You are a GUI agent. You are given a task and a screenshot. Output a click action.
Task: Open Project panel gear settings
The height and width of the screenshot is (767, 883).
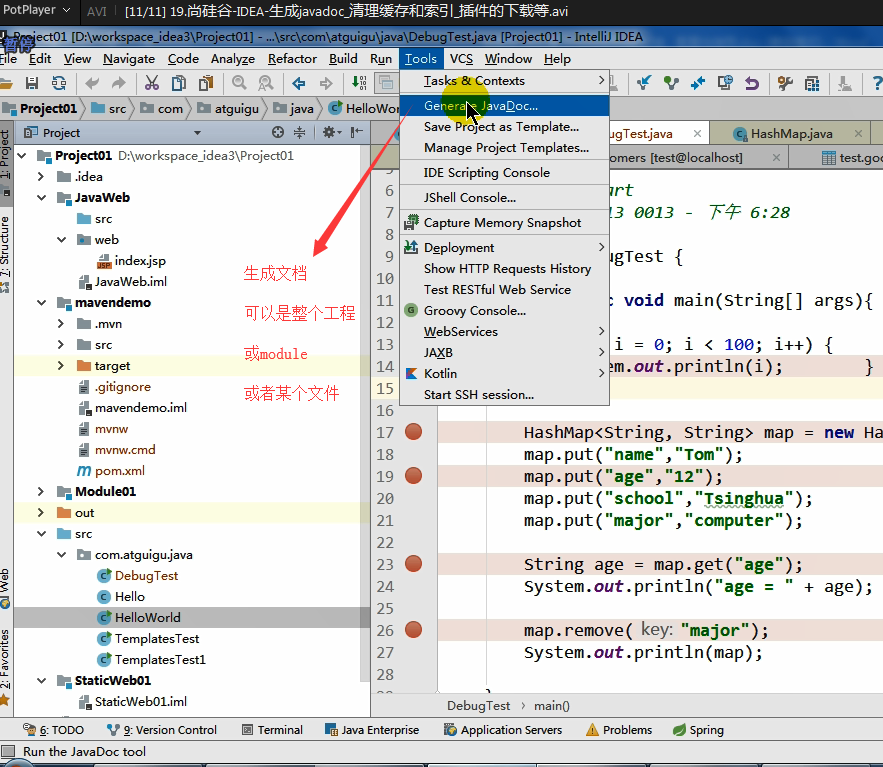331,132
